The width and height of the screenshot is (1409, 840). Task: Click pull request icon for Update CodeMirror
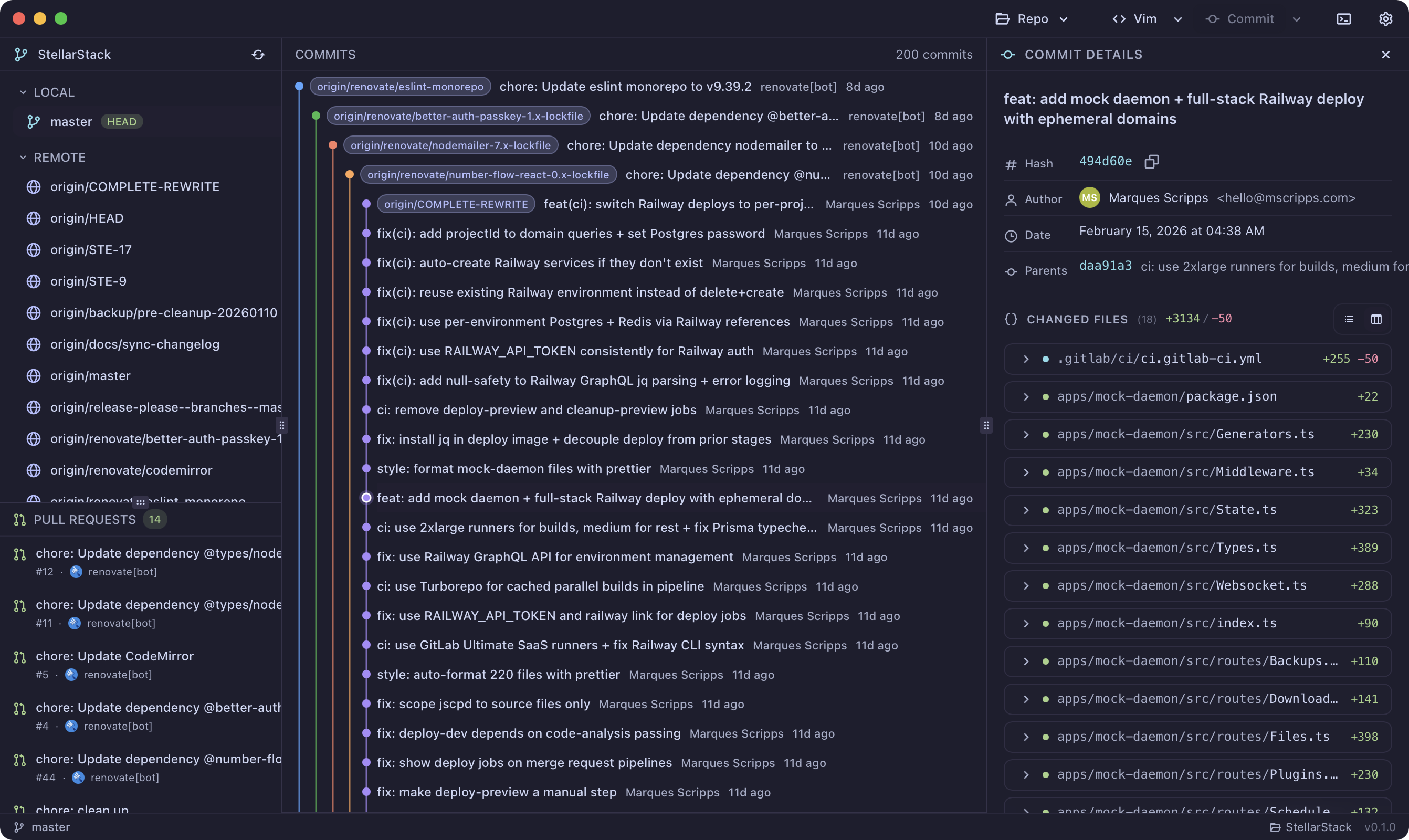[x=20, y=657]
